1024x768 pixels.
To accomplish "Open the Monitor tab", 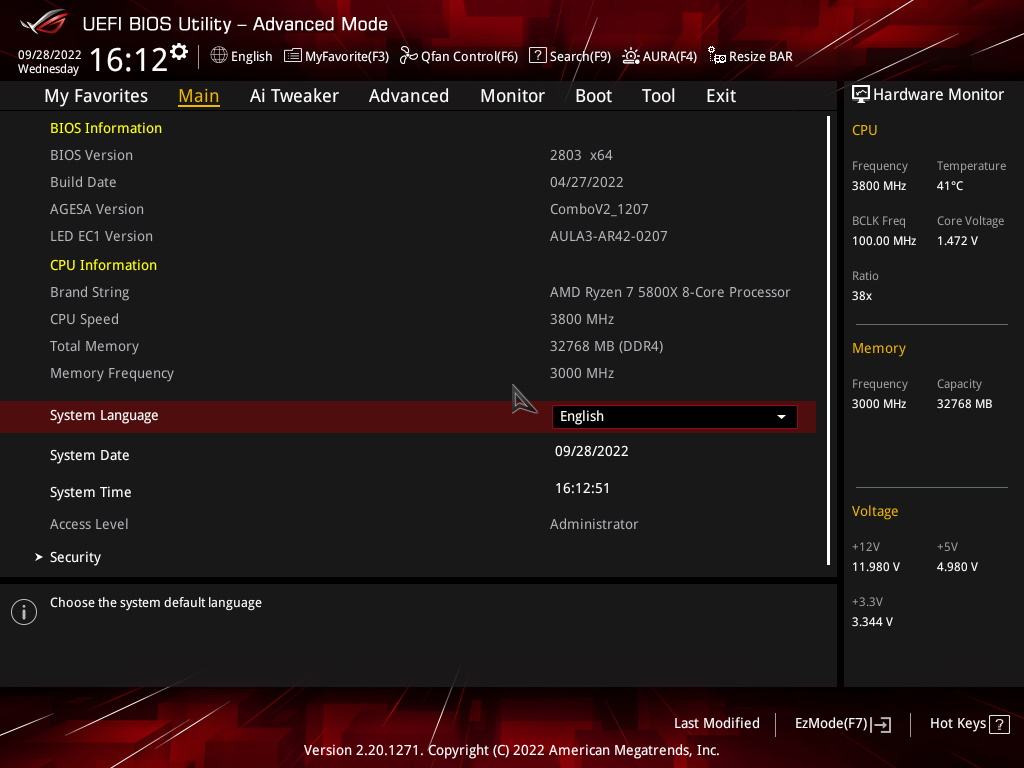I will coord(512,96).
